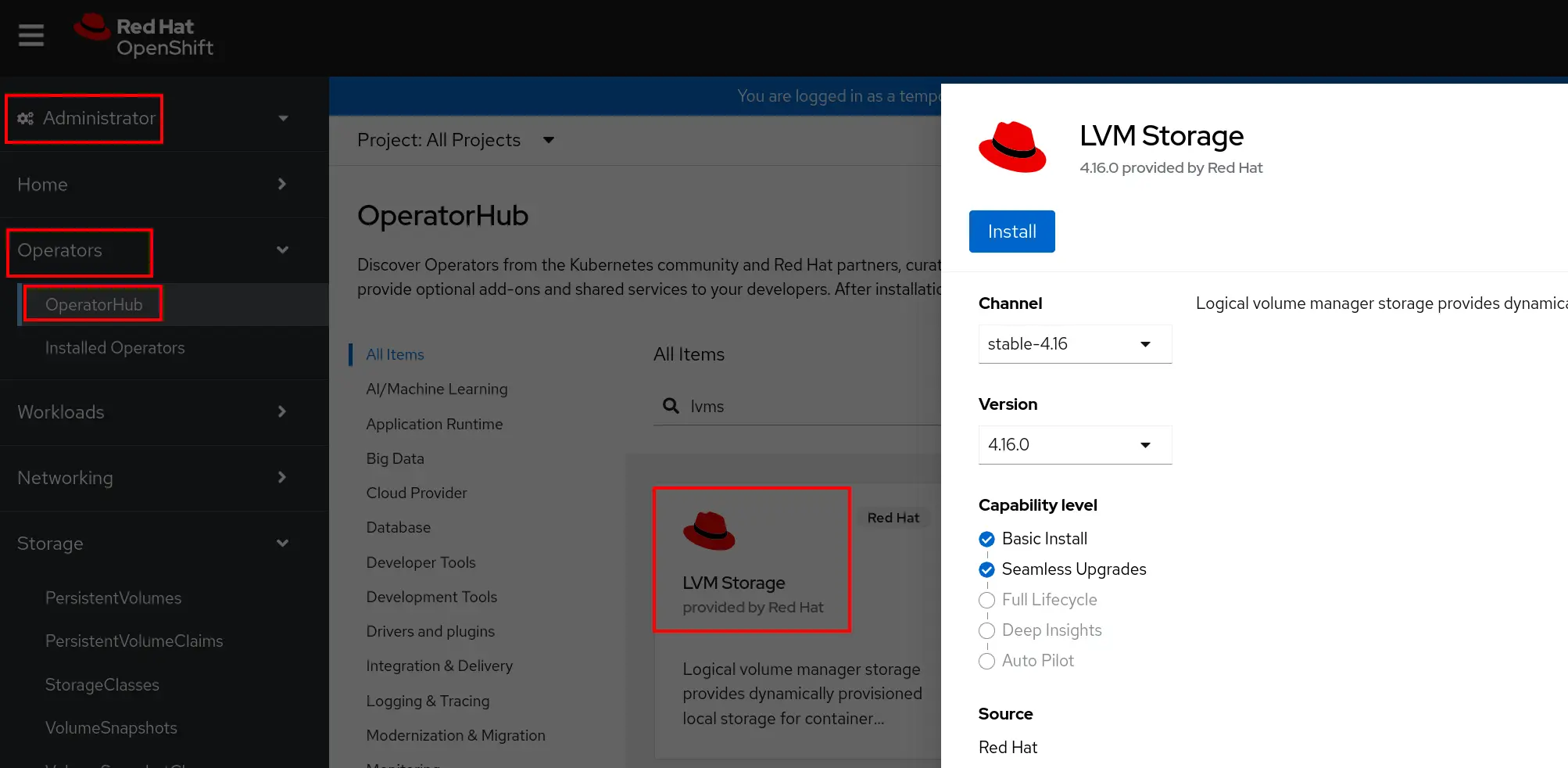Filter by Application Runtime category
This screenshot has width=1568, height=768.
[434, 424]
